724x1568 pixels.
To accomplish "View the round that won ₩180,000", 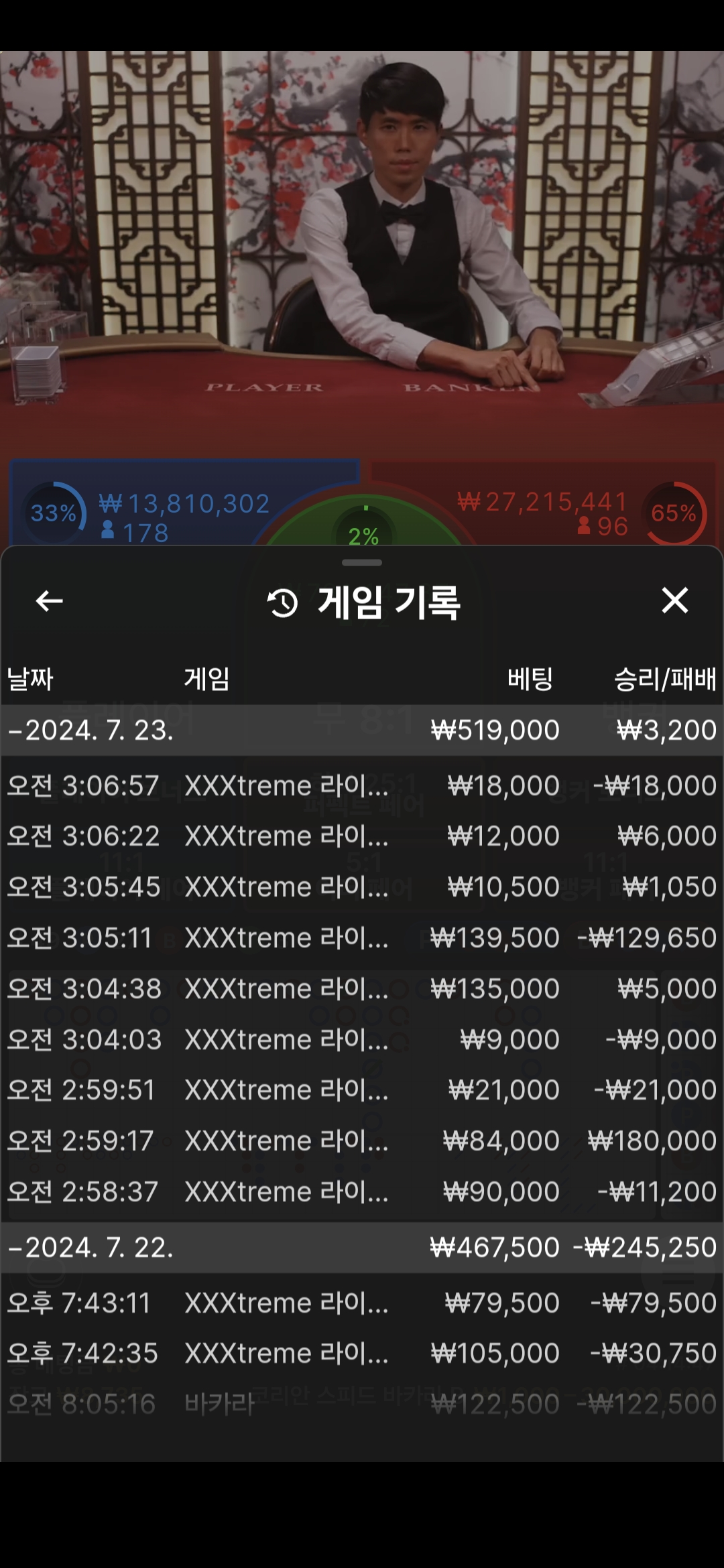I will click(362, 1141).
